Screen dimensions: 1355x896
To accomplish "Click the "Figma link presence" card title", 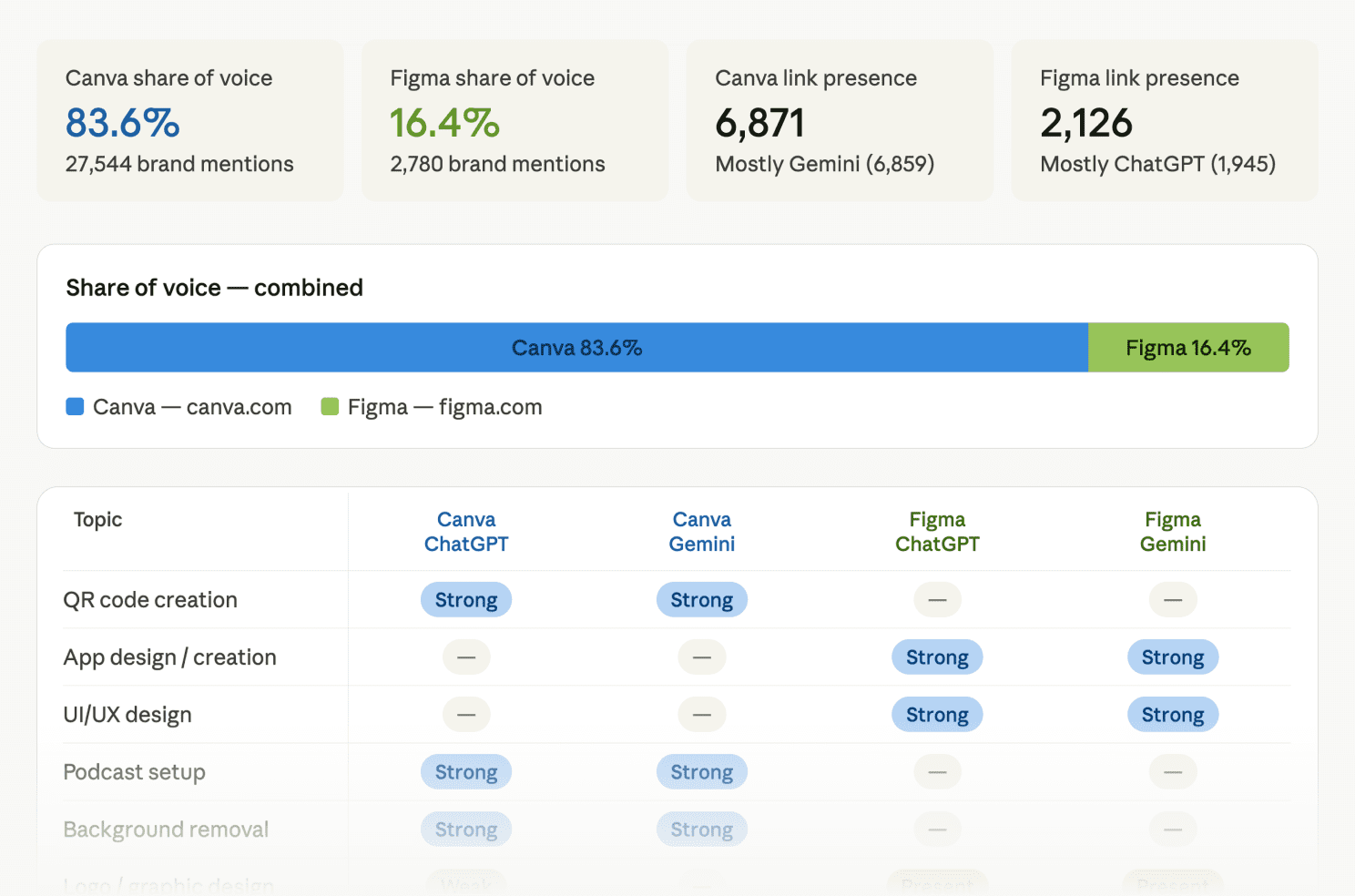I will click(1140, 78).
